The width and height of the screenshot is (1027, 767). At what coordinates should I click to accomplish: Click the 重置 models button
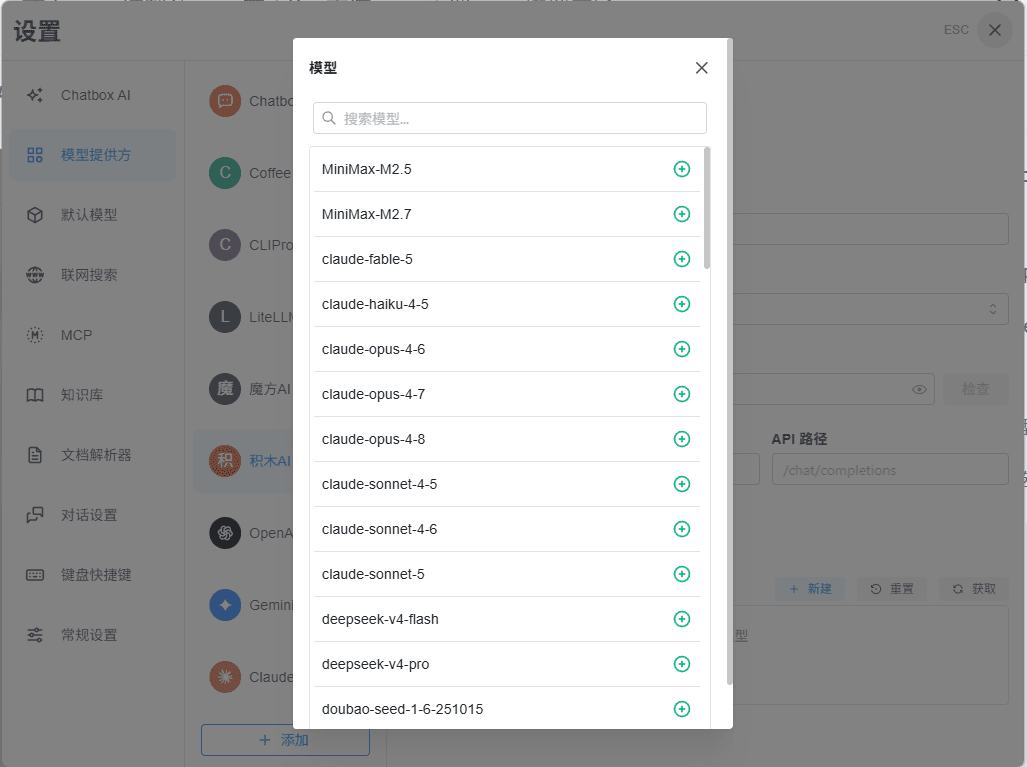coord(891,589)
